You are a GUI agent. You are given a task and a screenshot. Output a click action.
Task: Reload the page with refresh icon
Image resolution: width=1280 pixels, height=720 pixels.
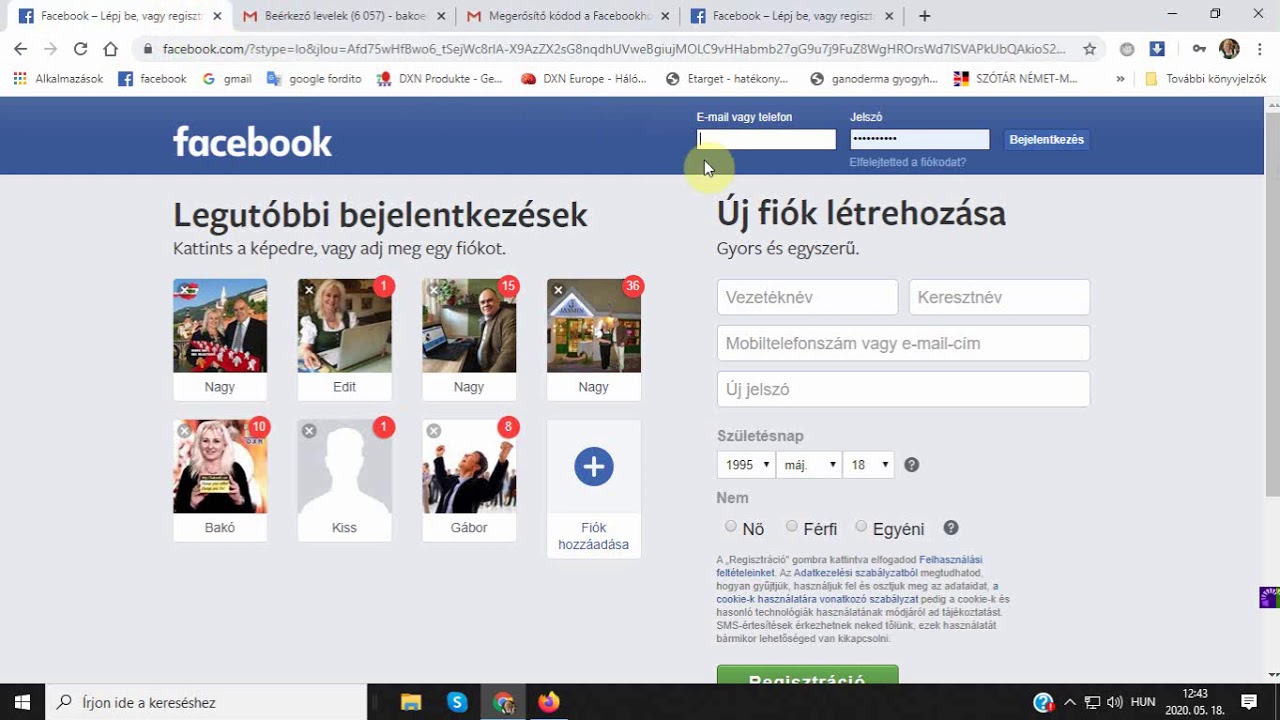(80, 48)
